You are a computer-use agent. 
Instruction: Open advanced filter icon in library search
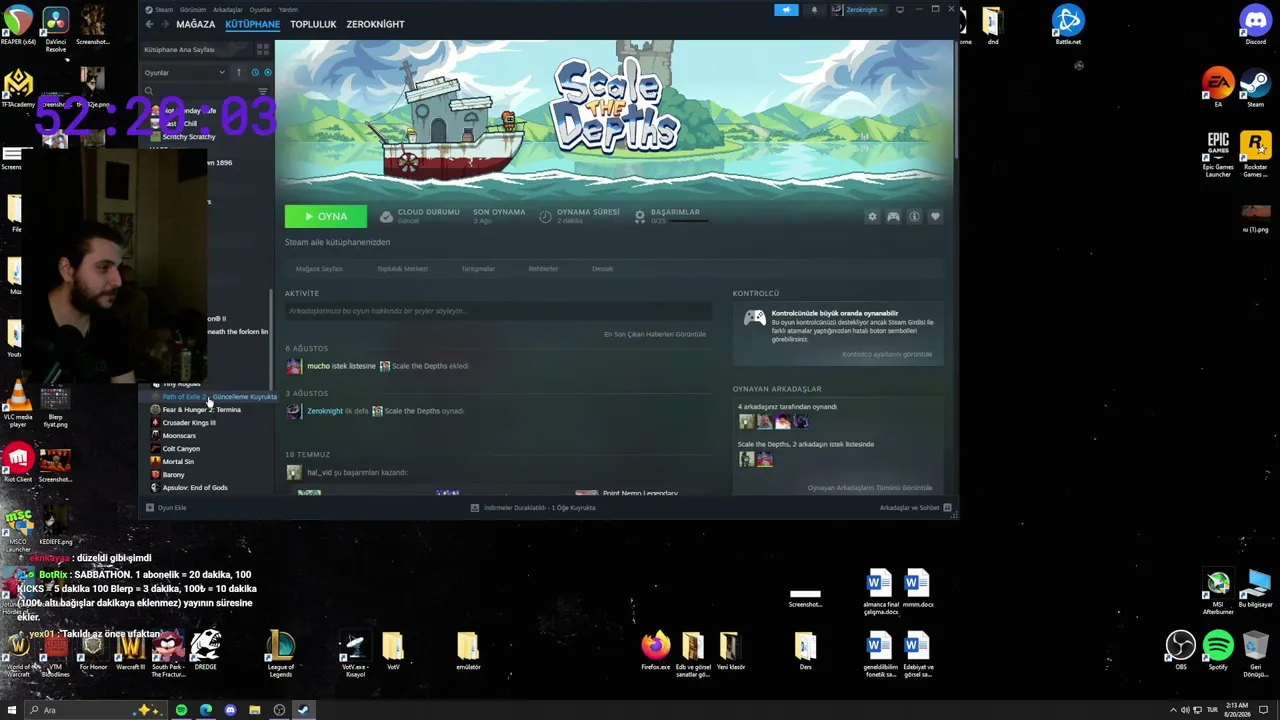point(263,91)
